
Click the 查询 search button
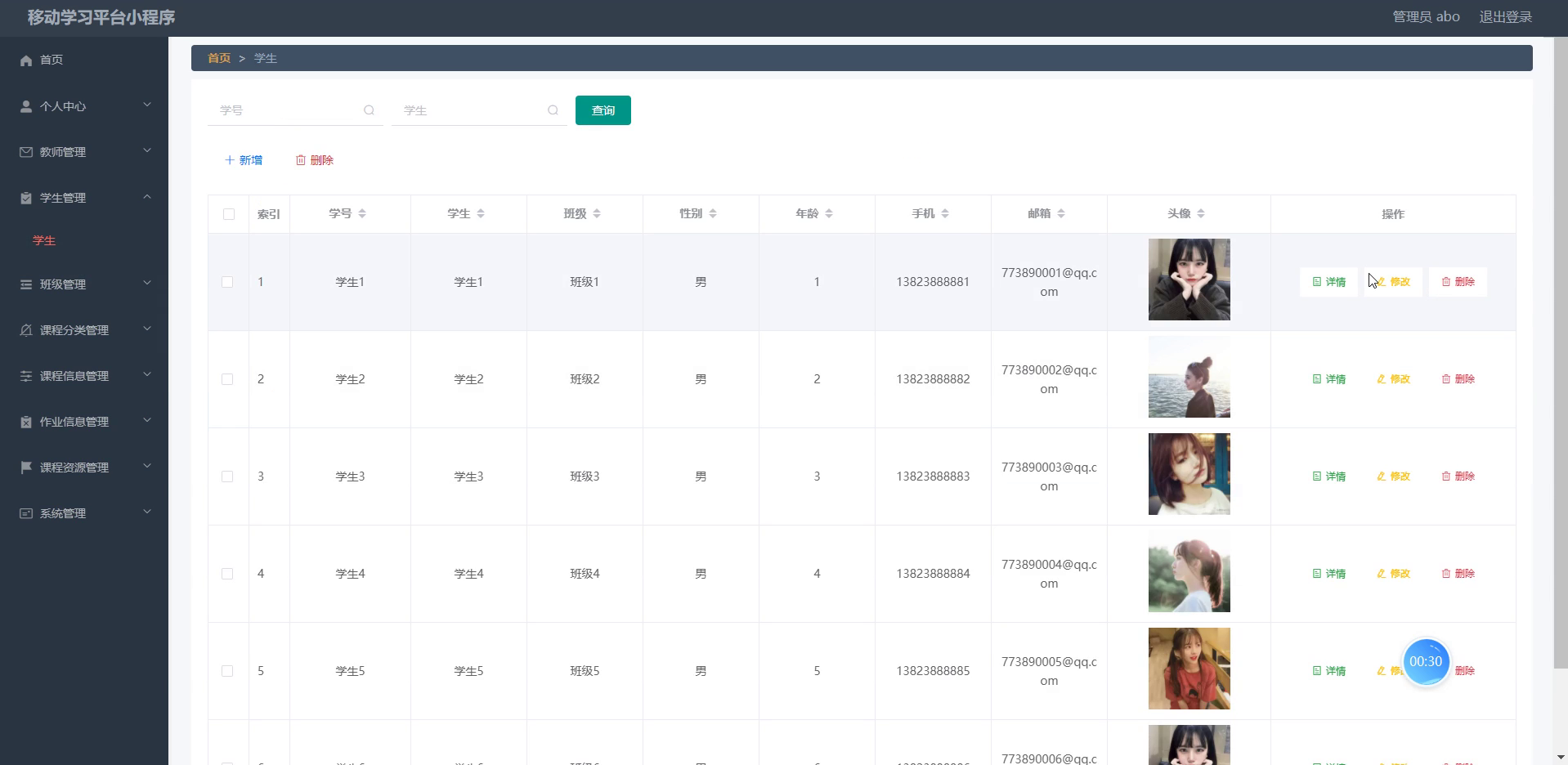click(x=603, y=110)
